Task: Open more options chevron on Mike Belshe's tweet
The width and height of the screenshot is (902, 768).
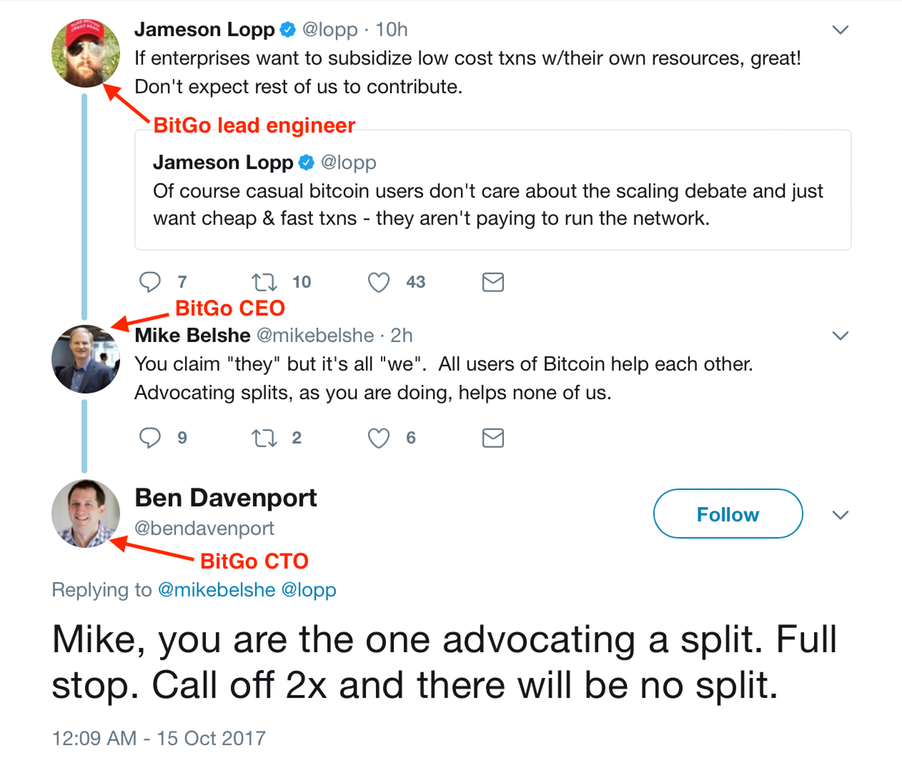Action: [841, 335]
